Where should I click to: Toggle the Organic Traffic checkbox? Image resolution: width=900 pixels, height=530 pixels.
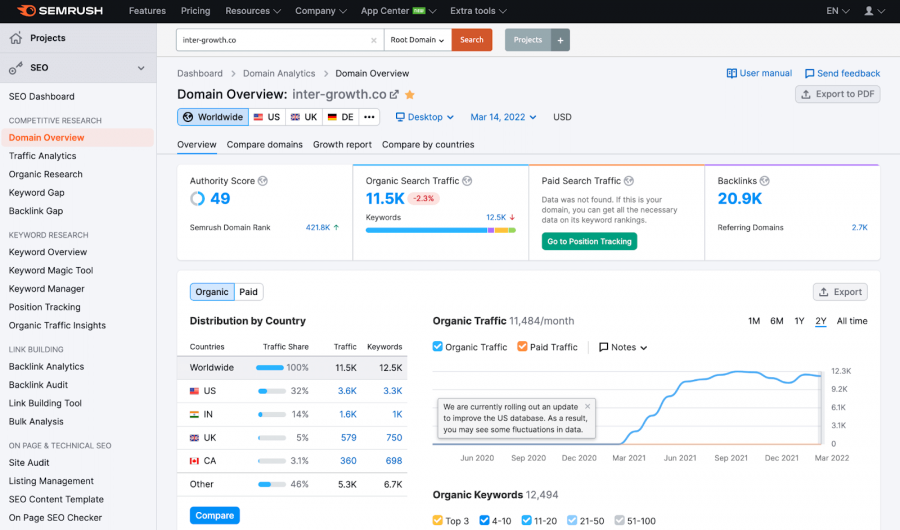[437, 346]
